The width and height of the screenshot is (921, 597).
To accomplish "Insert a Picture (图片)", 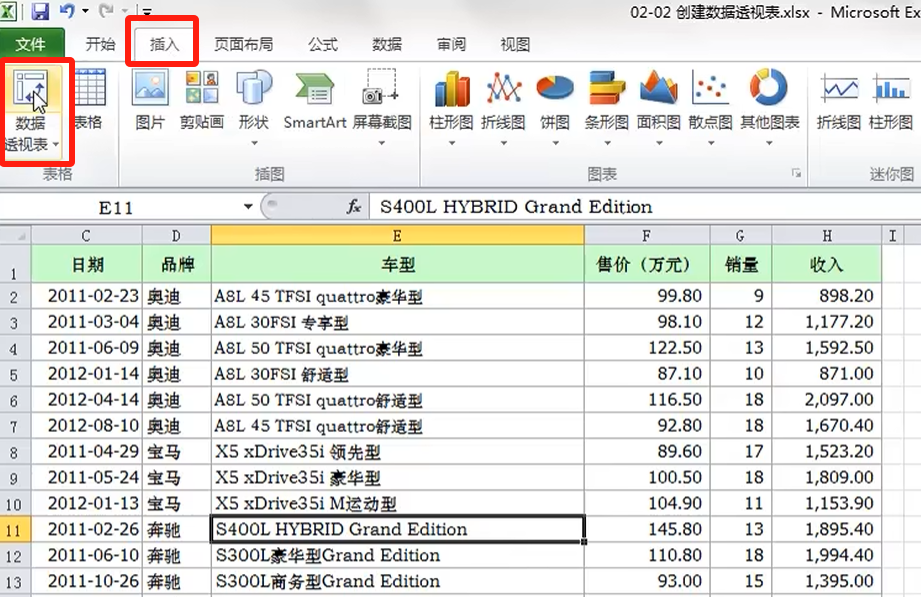I will [x=150, y=98].
